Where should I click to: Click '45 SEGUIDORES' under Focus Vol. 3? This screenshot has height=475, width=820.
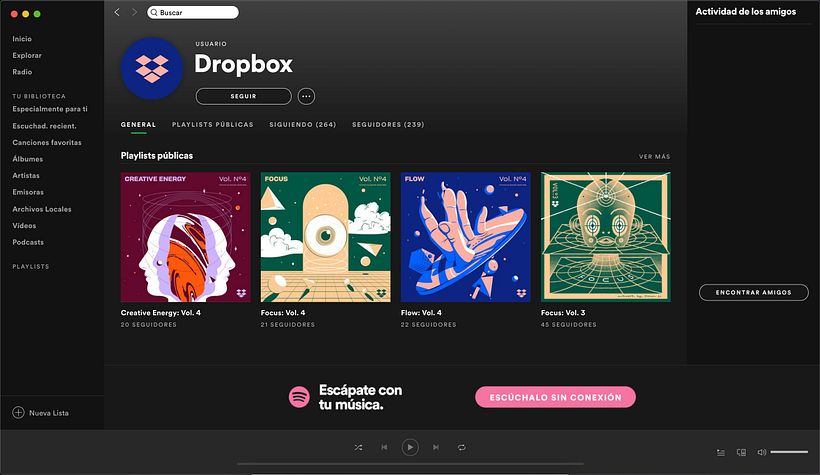coord(568,325)
